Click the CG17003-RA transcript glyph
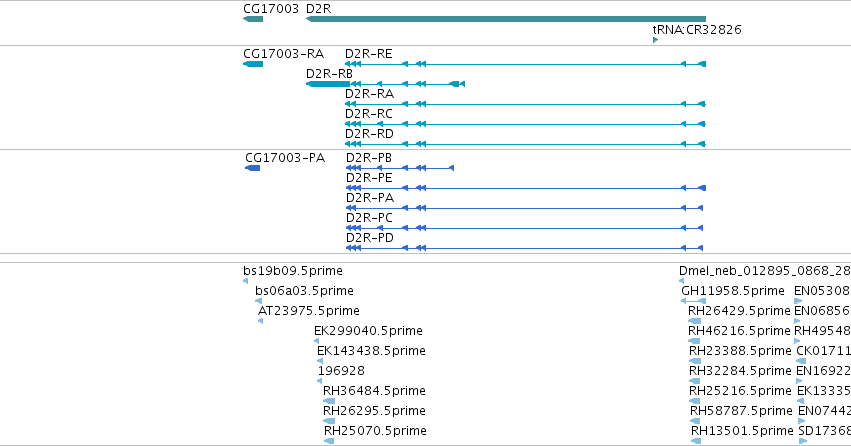The width and height of the screenshot is (851, 446). 253,64
